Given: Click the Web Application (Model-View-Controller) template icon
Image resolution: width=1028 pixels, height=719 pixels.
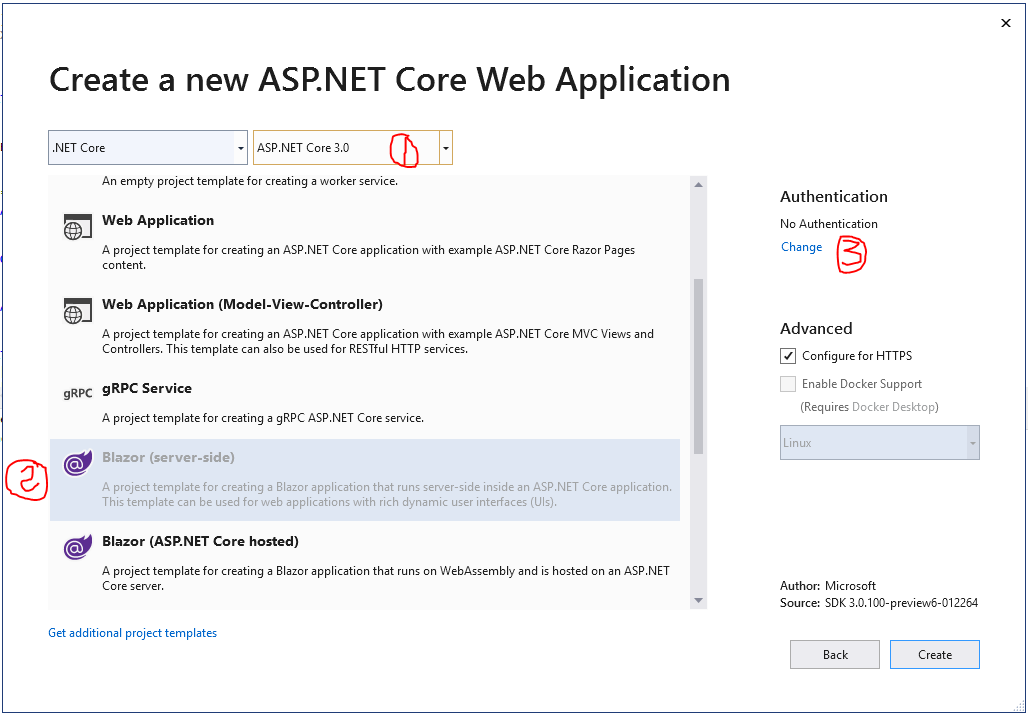Looking at the screenshot, I should pyautogui.click(x=77, y=311).
